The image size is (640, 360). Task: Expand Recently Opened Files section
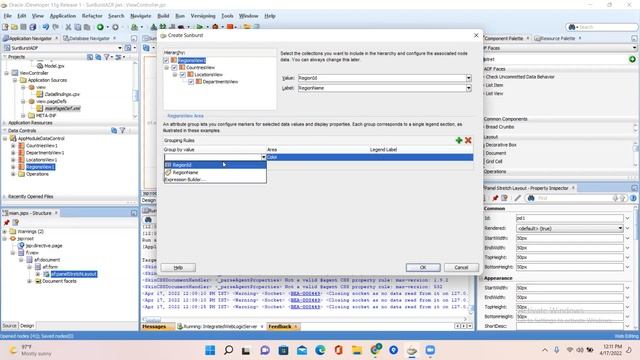[x=4, y=197]
